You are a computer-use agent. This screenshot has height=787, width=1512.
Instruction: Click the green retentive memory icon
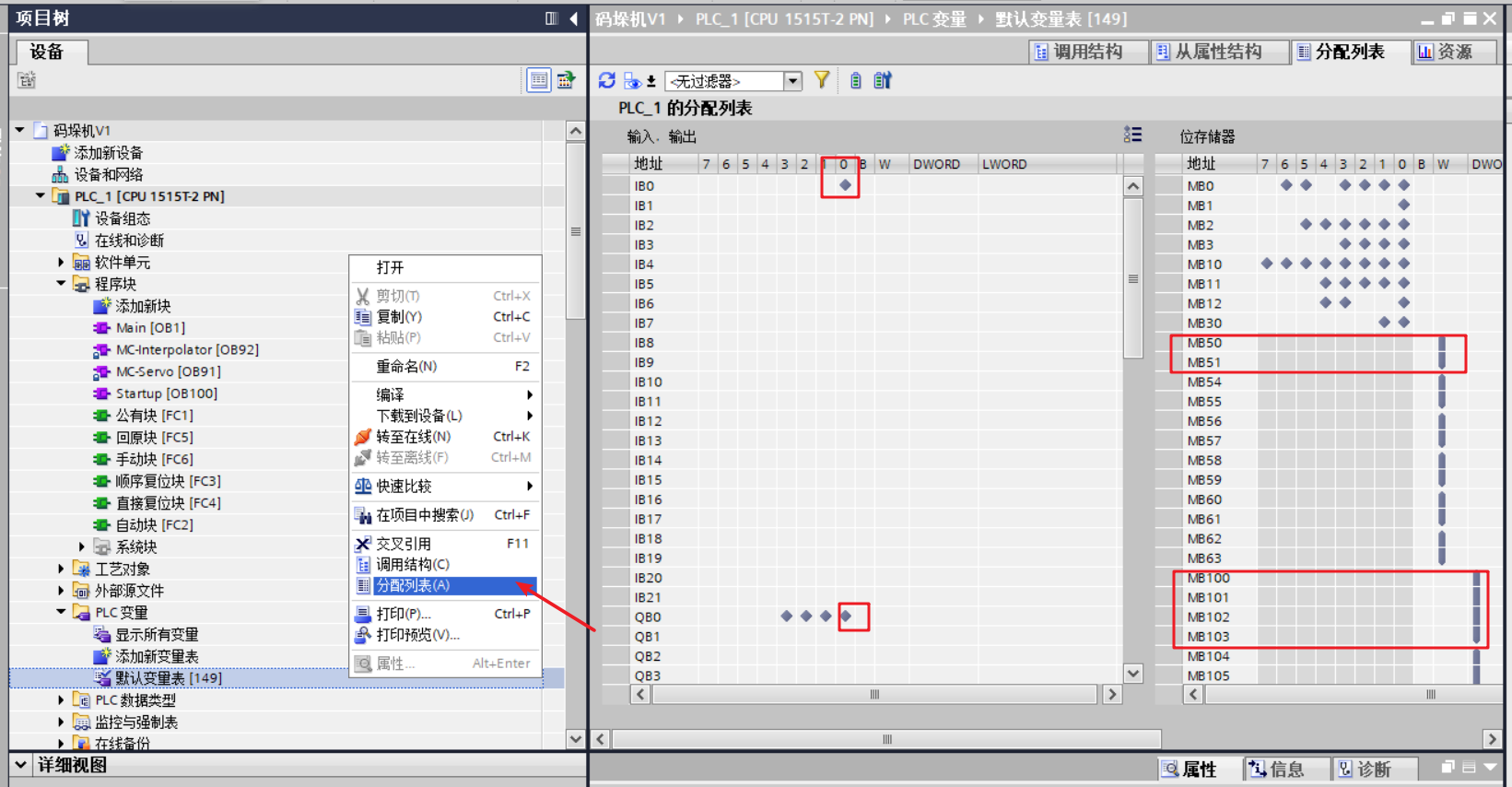(856, 81)
